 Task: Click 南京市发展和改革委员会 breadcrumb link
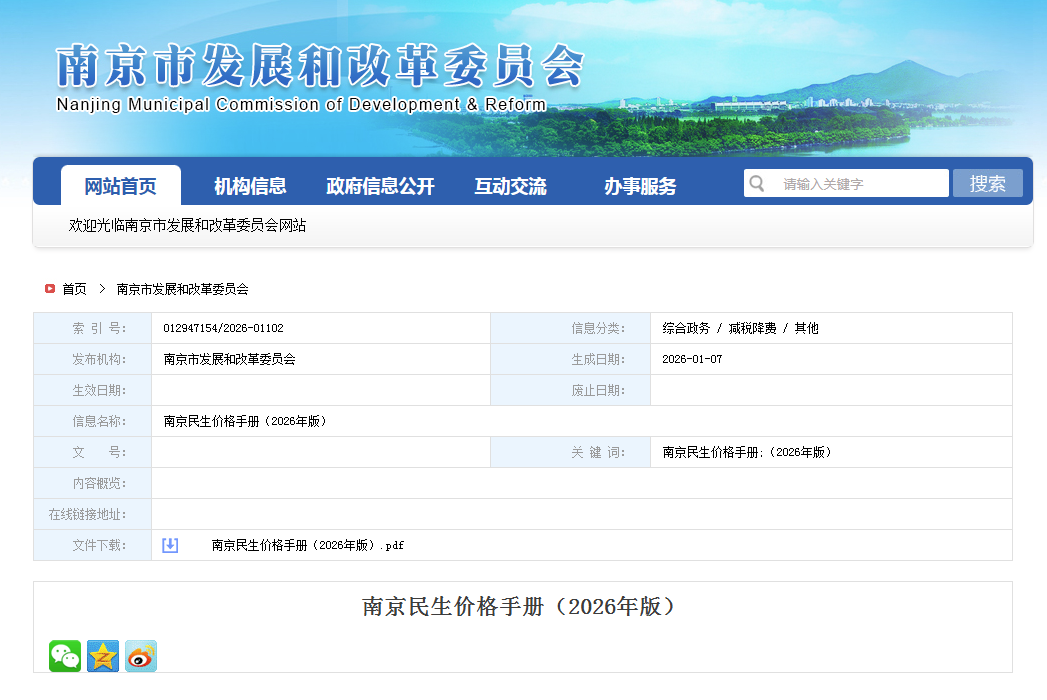pos(182,289)
